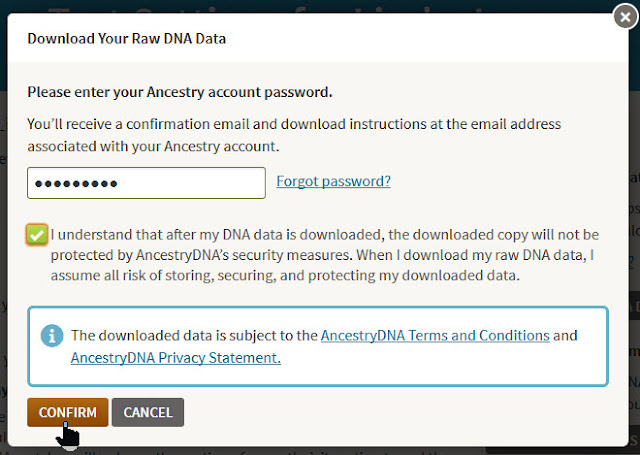Image resolution: width=640 pixels, height=455 pixels.
Task: Close the Download Your Raw DNA Data dialog
Action: click(625, 17)
